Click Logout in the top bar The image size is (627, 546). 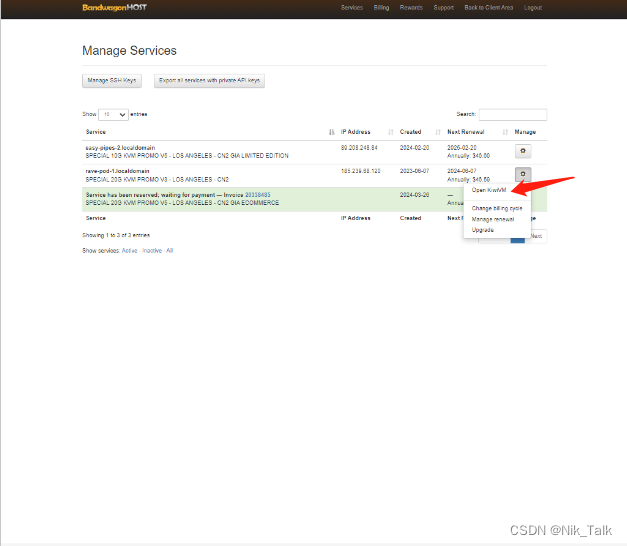532,7
